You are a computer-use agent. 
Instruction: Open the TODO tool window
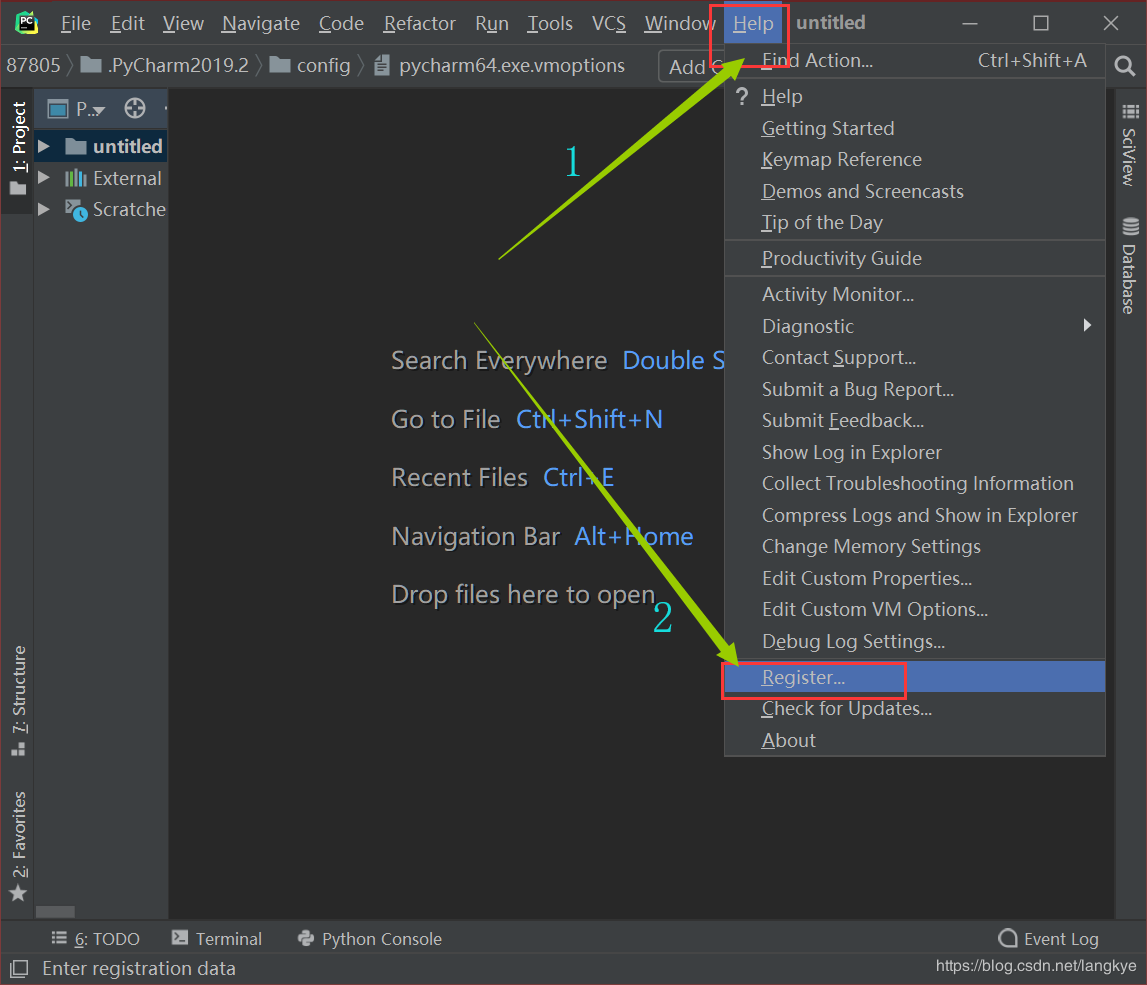point(95,938)
